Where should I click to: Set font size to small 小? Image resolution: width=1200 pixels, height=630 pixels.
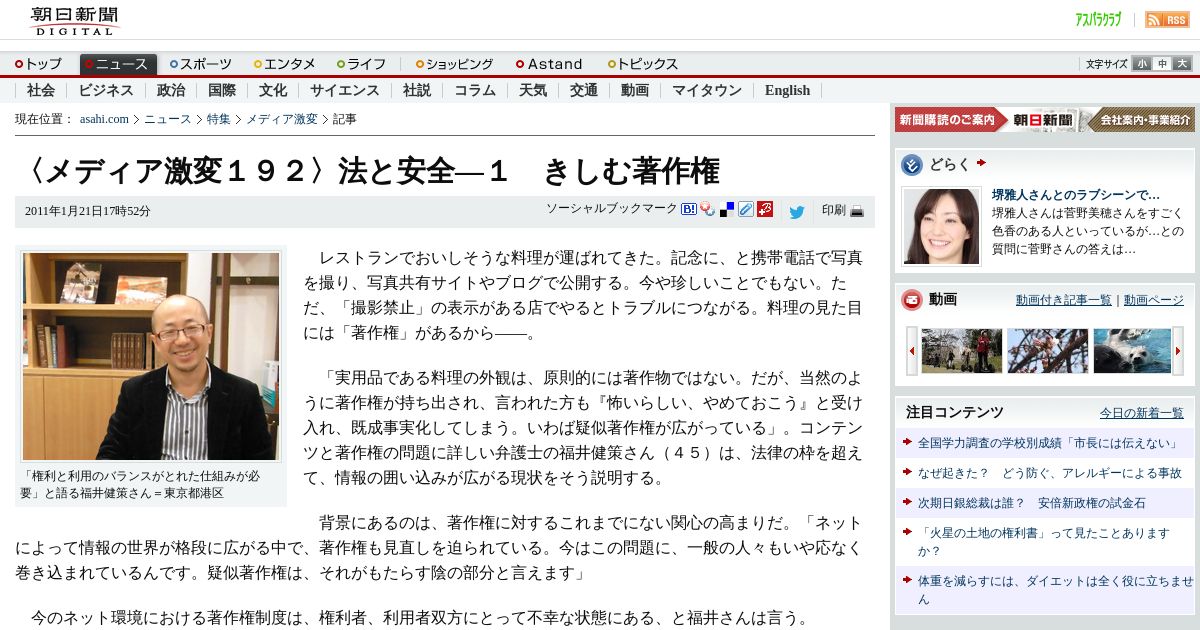[x=1142, y=63]
